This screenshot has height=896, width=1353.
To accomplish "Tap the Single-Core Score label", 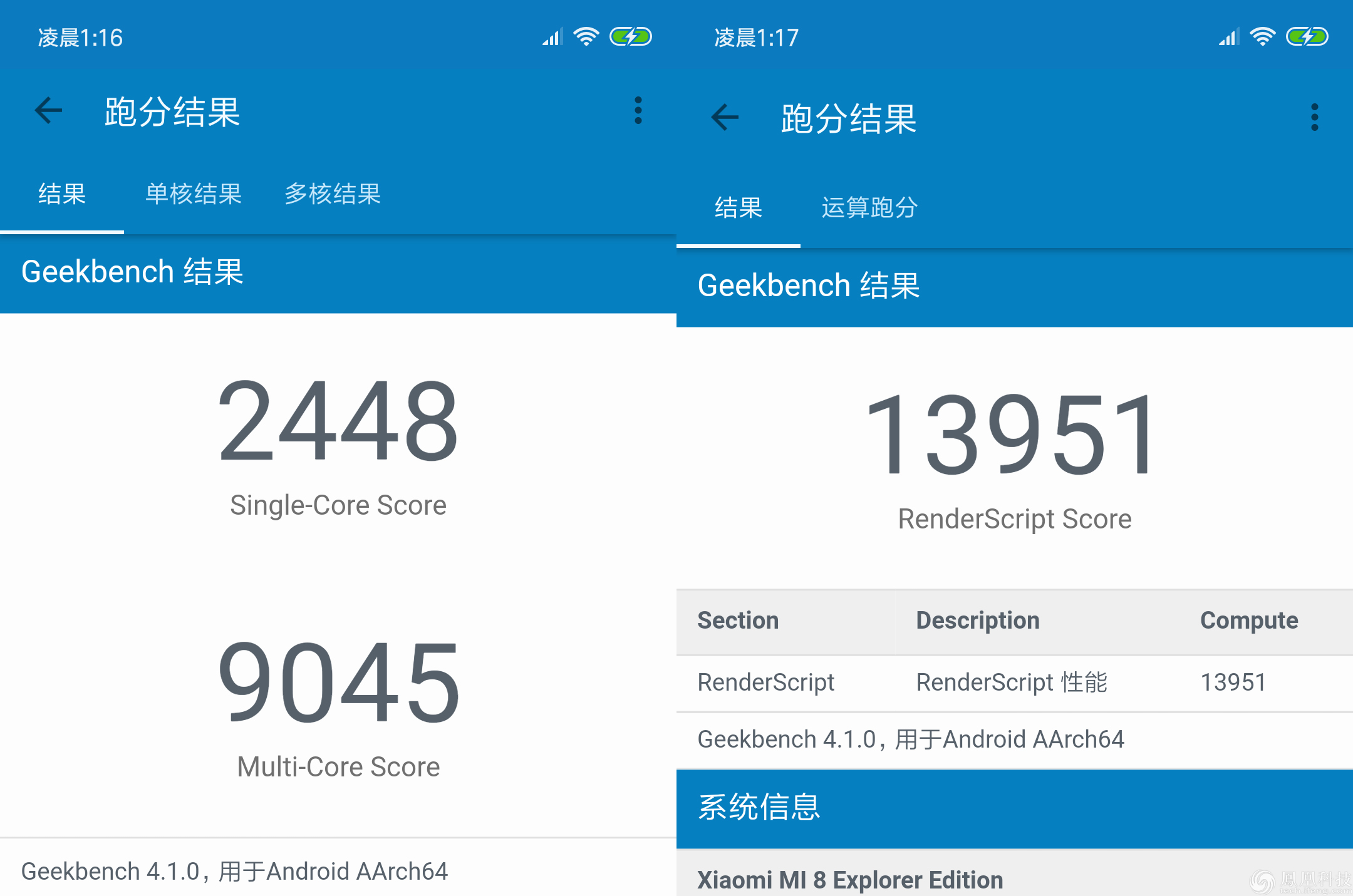I will click(x=338, y=505).
